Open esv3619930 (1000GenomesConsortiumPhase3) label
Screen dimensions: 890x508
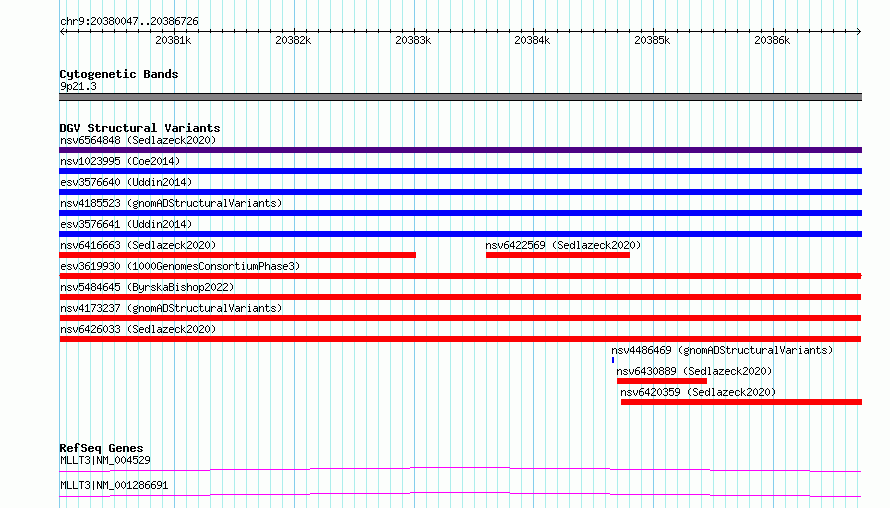point(180,266)
